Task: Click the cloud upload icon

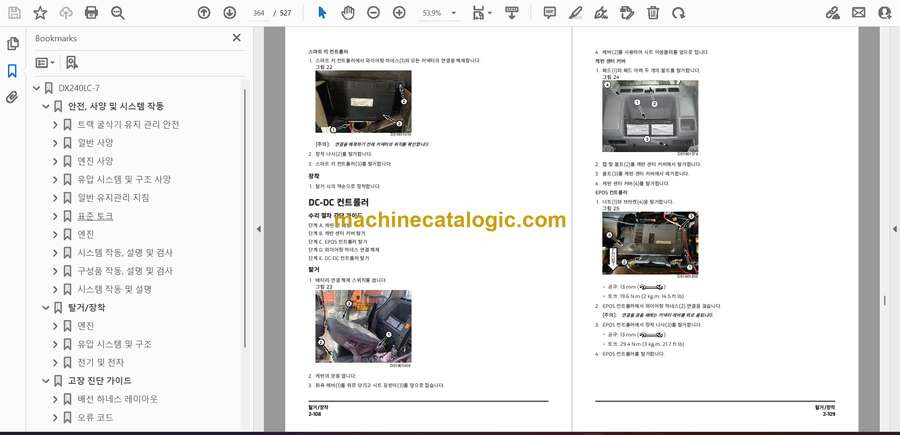Action: tap(66, 13)
